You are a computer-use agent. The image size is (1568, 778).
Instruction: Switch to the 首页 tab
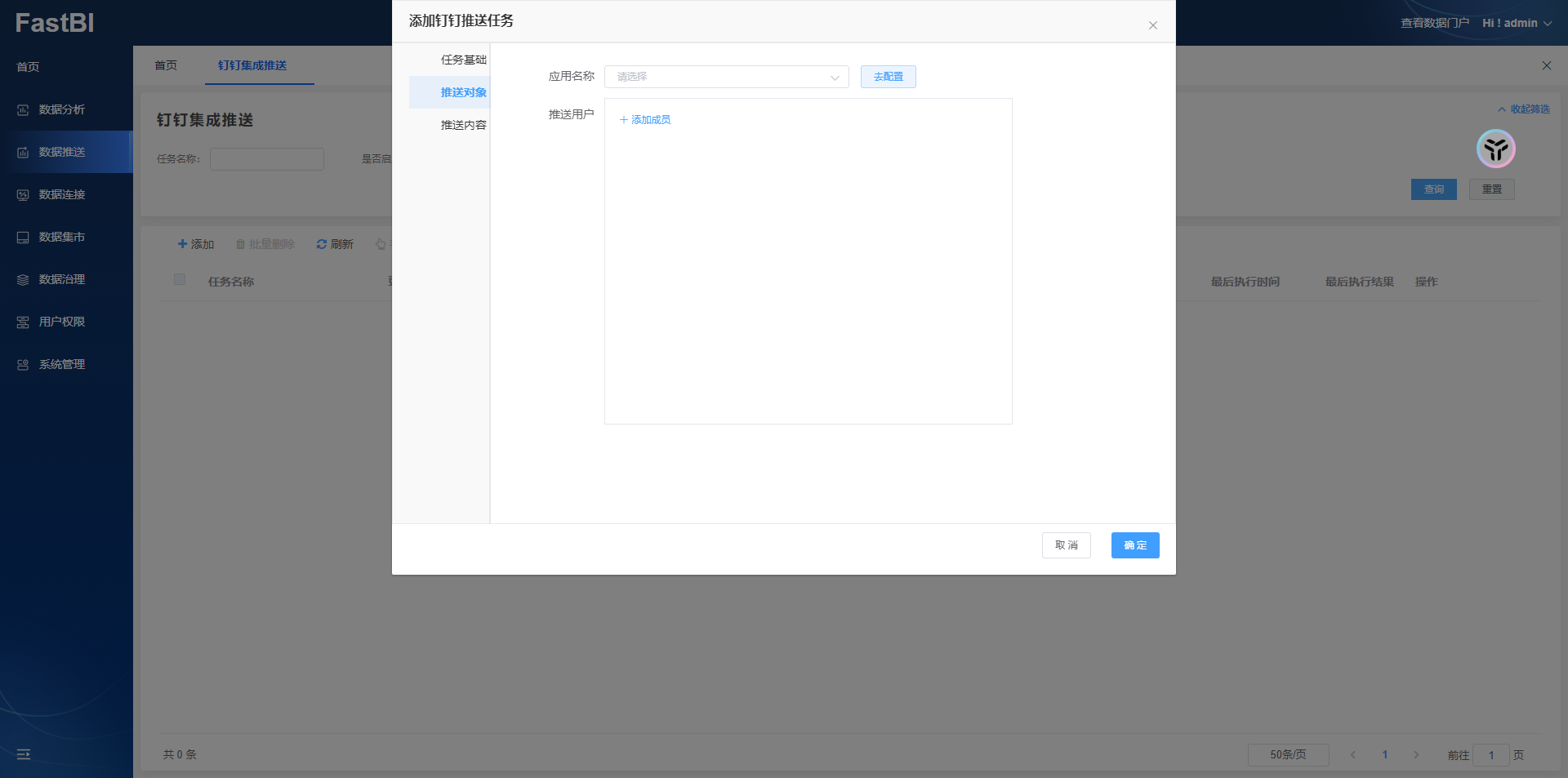166,65
